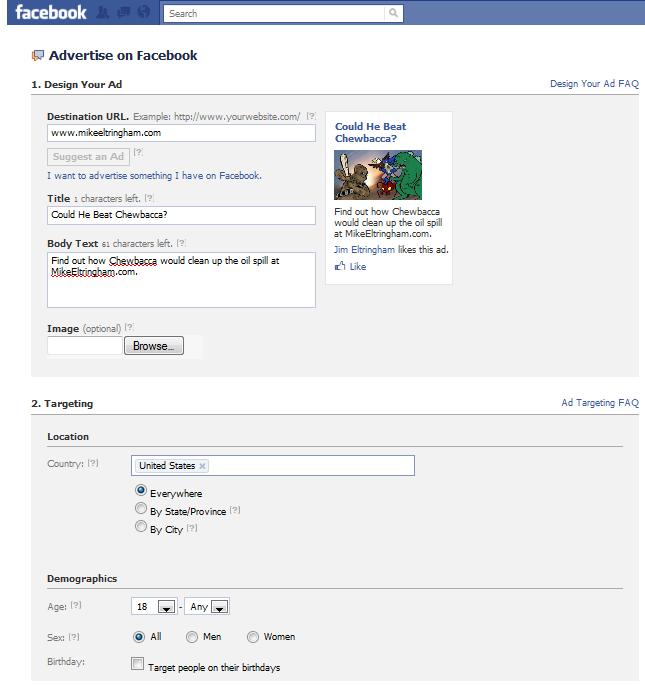Open the friend requests icon
The width and height of the screenshot is (645, 686).
pyautogui.click(x=103, y=13)
